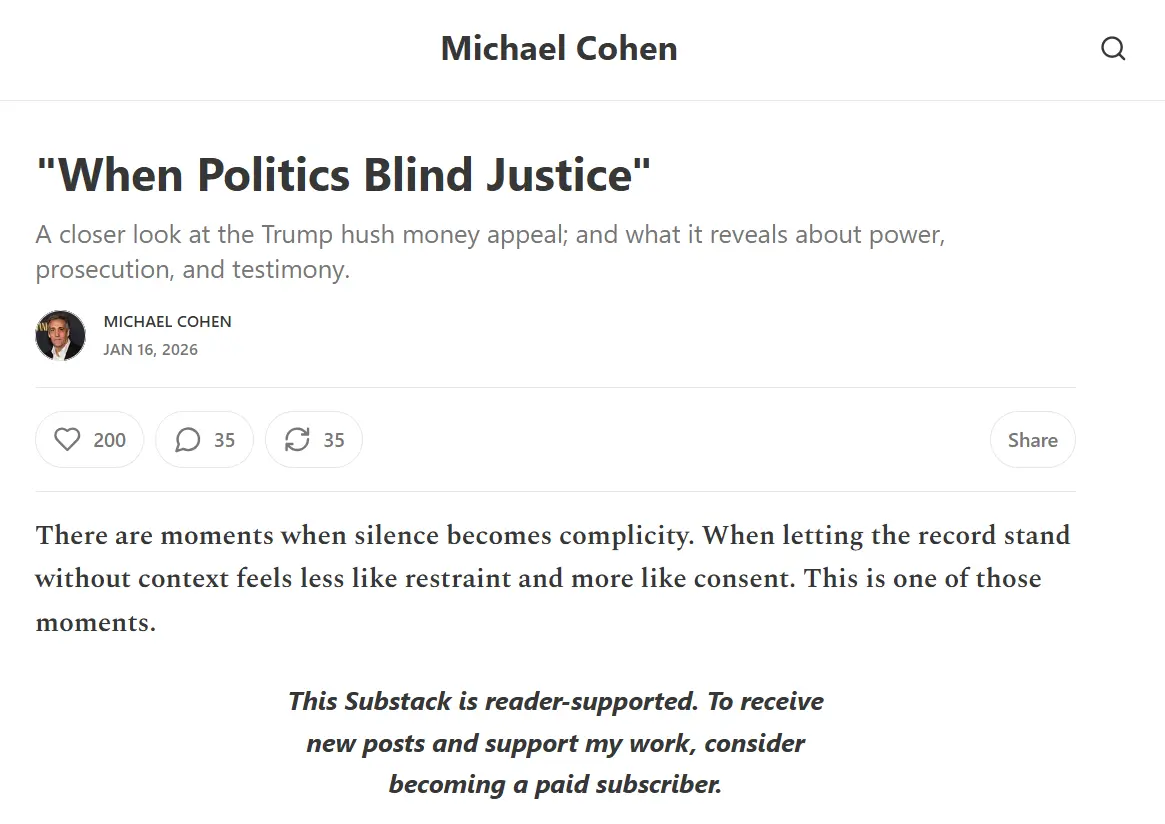Click the word "moments." ending the first paragraph
This screenshot has width=1165, height=824.
click(96, 623)
